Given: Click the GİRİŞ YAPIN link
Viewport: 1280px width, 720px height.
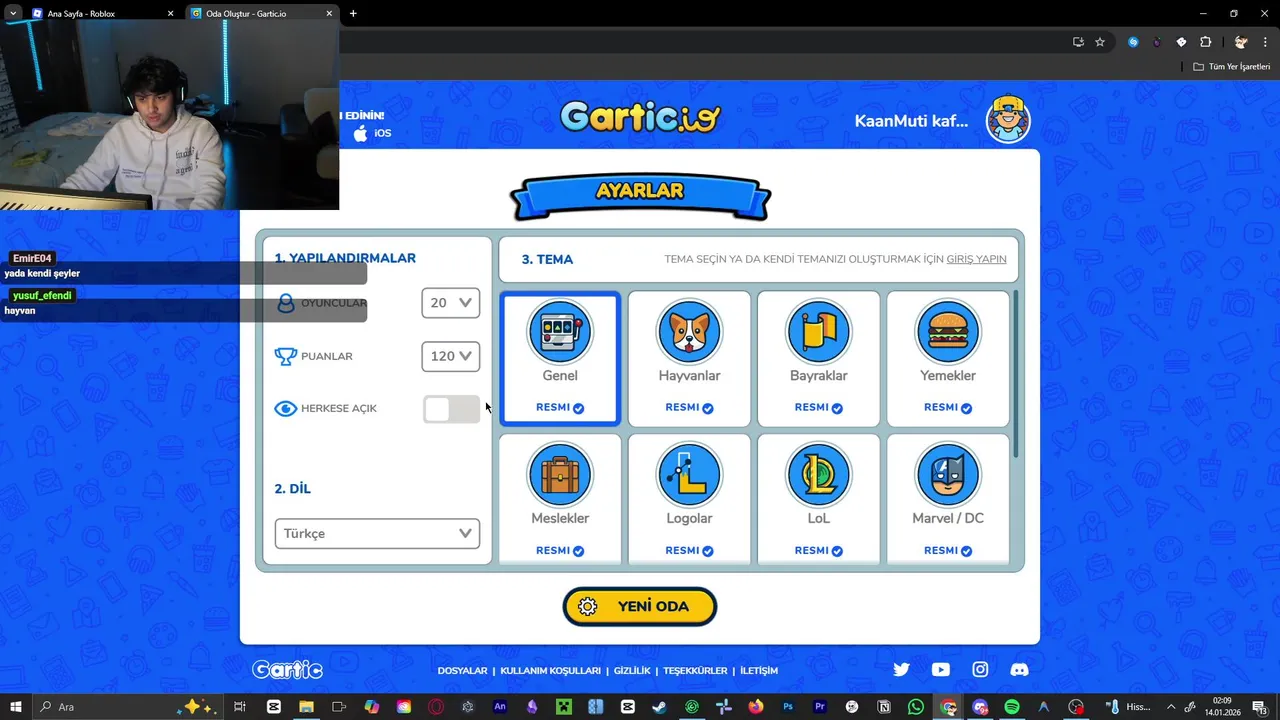Looking at the screenshot, I should click(x=976, y=259).
